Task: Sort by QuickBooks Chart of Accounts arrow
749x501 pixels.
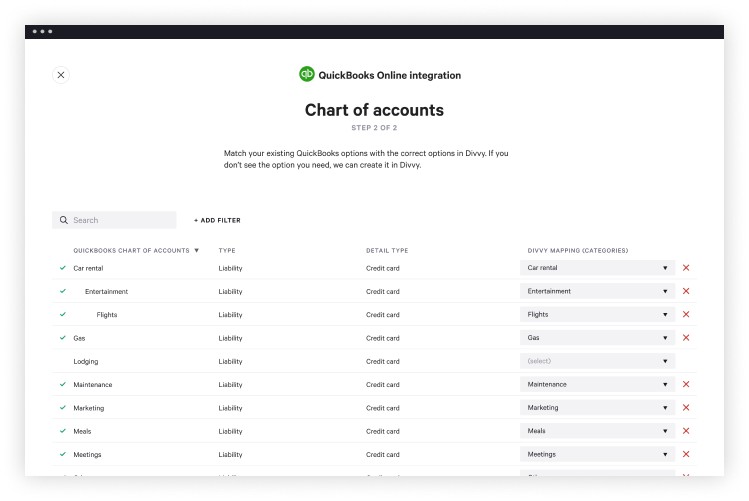Action: click(x=196, y=250)
